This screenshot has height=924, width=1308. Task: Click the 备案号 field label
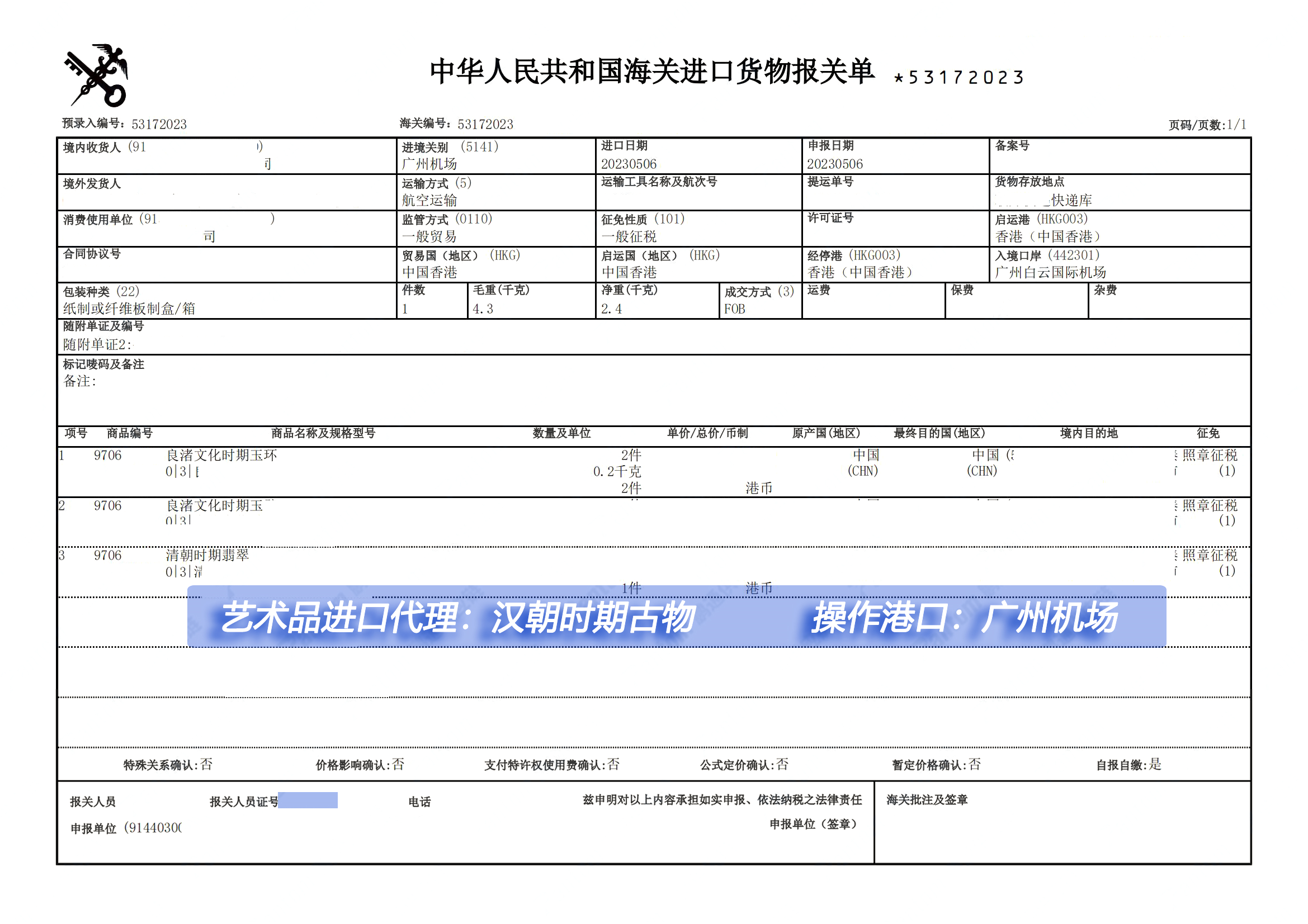click(1012, 145)
